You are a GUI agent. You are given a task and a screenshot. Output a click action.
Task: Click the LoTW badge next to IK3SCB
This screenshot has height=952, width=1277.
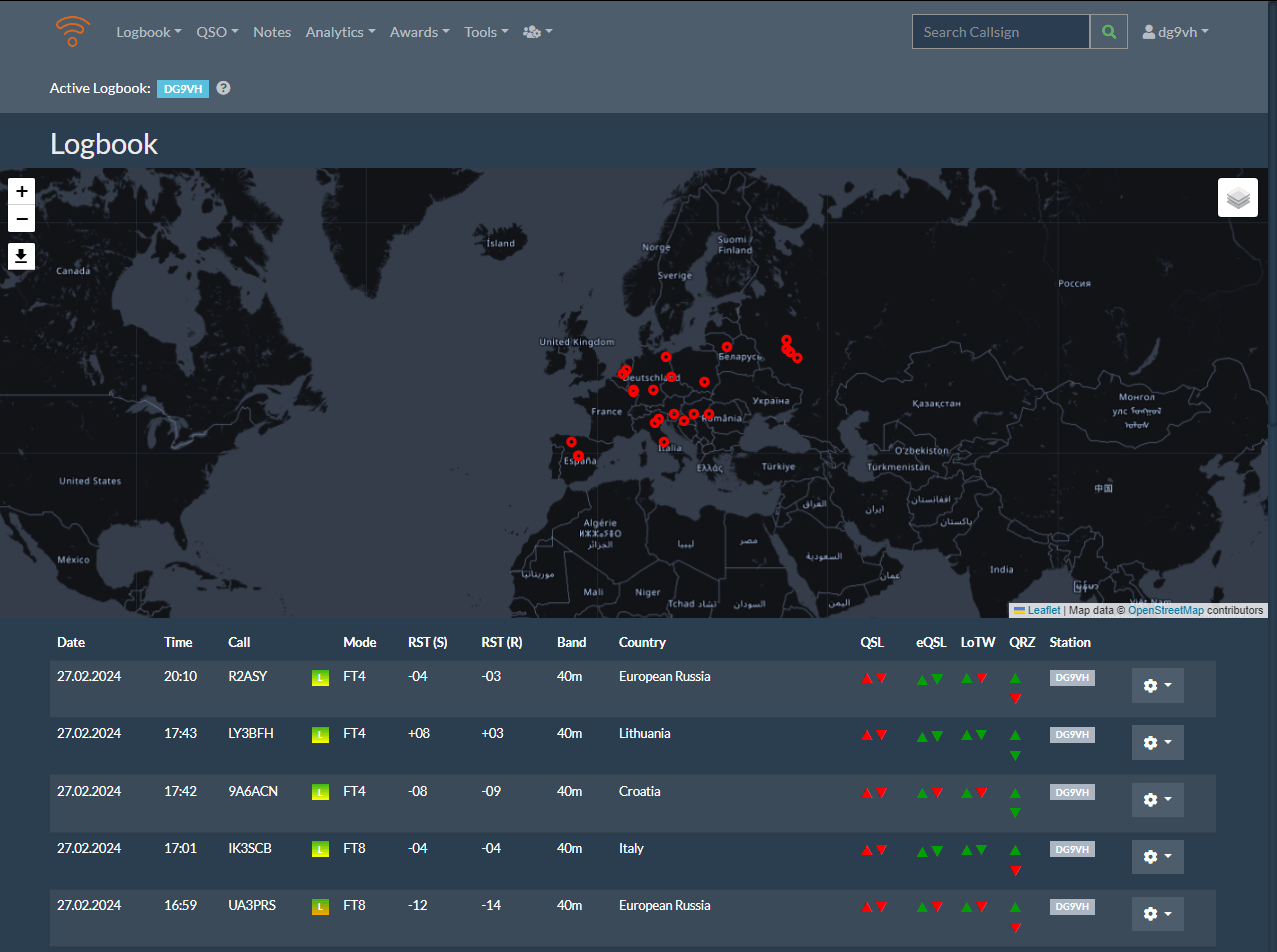coord(320,849)
